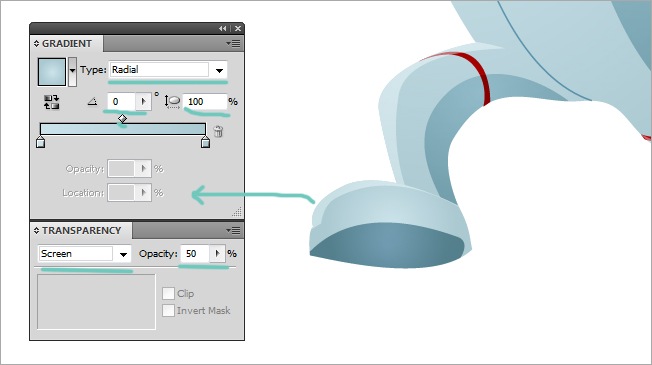Select the right gradient color stop
The width and height of the screenshot is (652, 365).
pos(205,142)
